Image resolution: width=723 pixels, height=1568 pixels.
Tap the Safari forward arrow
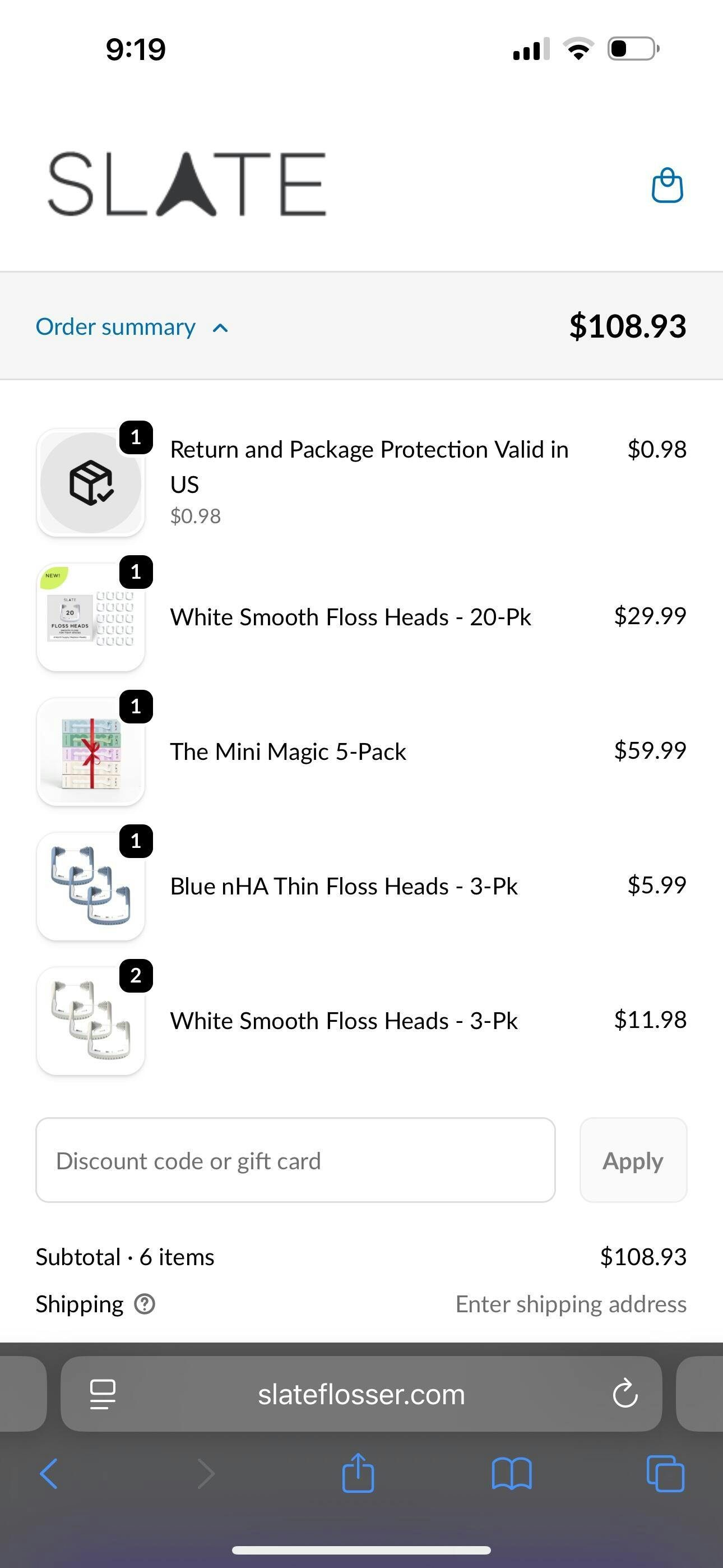[x=206, y=1474]
